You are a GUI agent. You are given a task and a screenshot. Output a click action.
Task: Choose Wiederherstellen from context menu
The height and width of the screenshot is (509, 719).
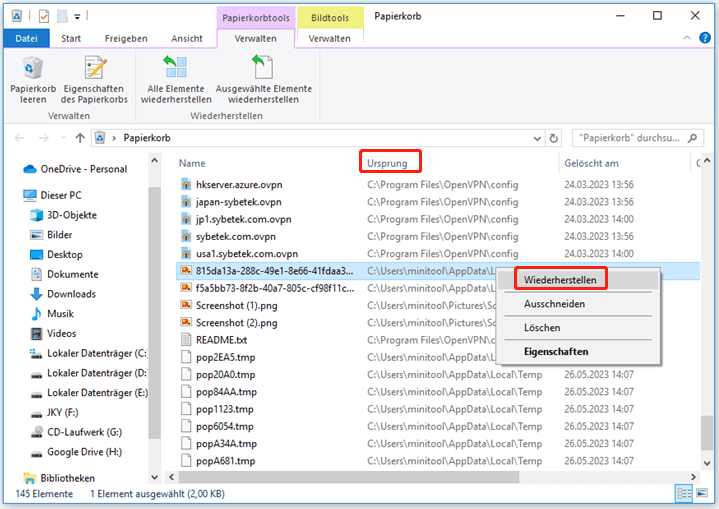pos(578,280)
